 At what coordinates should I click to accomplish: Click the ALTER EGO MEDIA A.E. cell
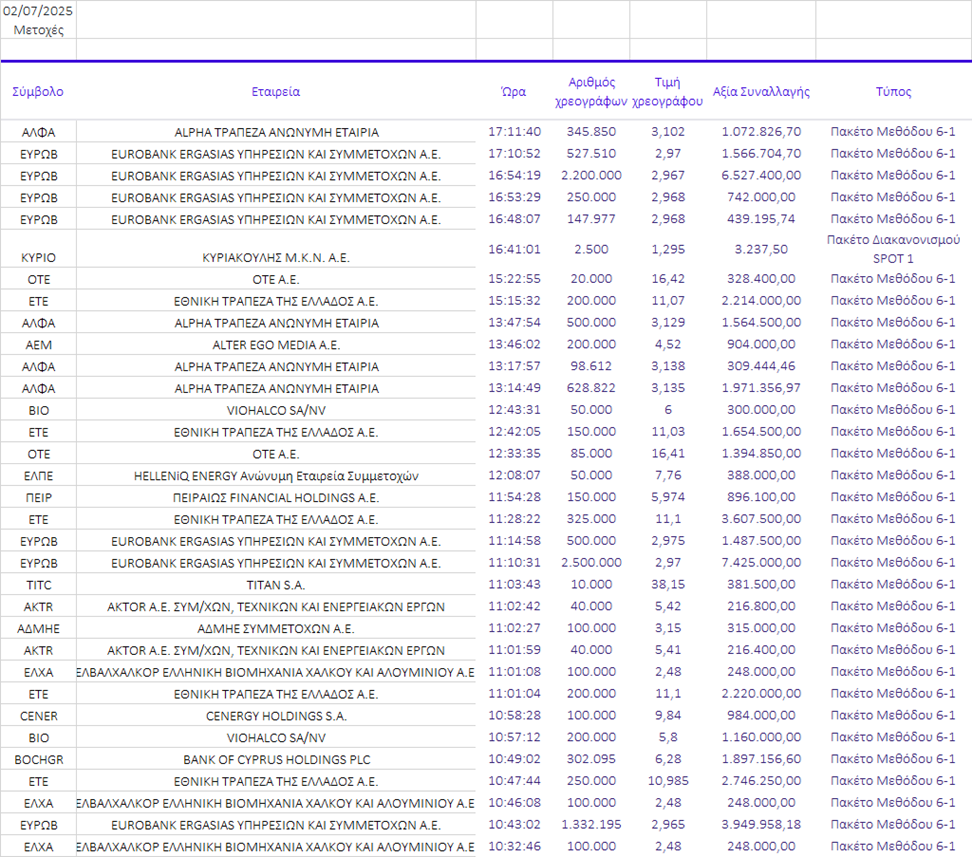point(275,344)
